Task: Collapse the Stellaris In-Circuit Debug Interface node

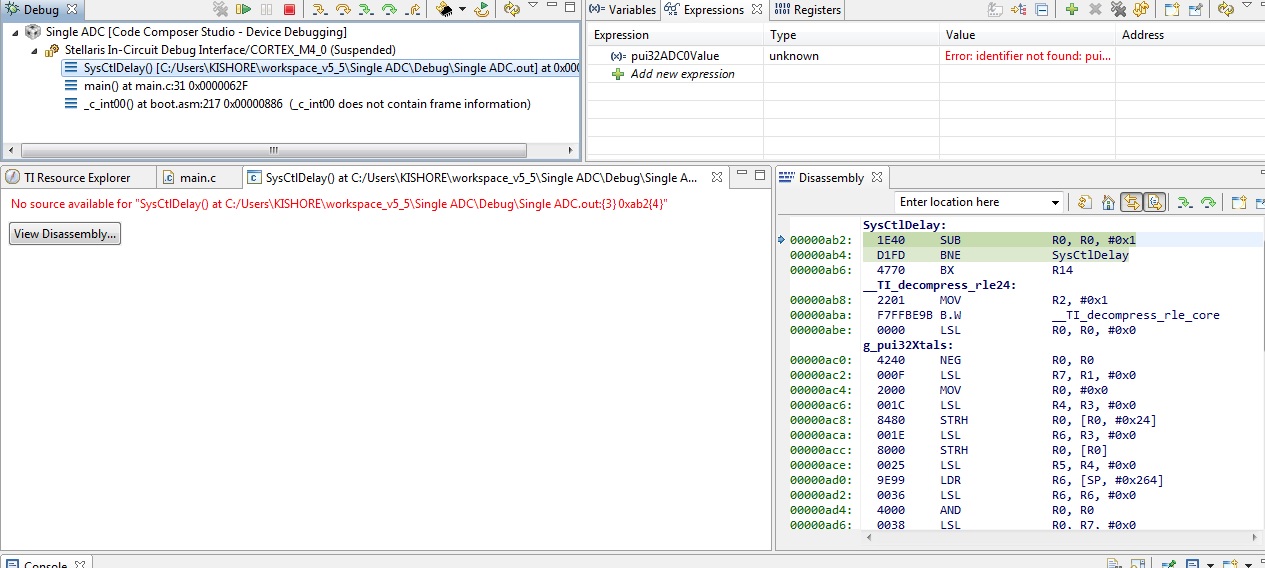Action: tap(36, 50)
